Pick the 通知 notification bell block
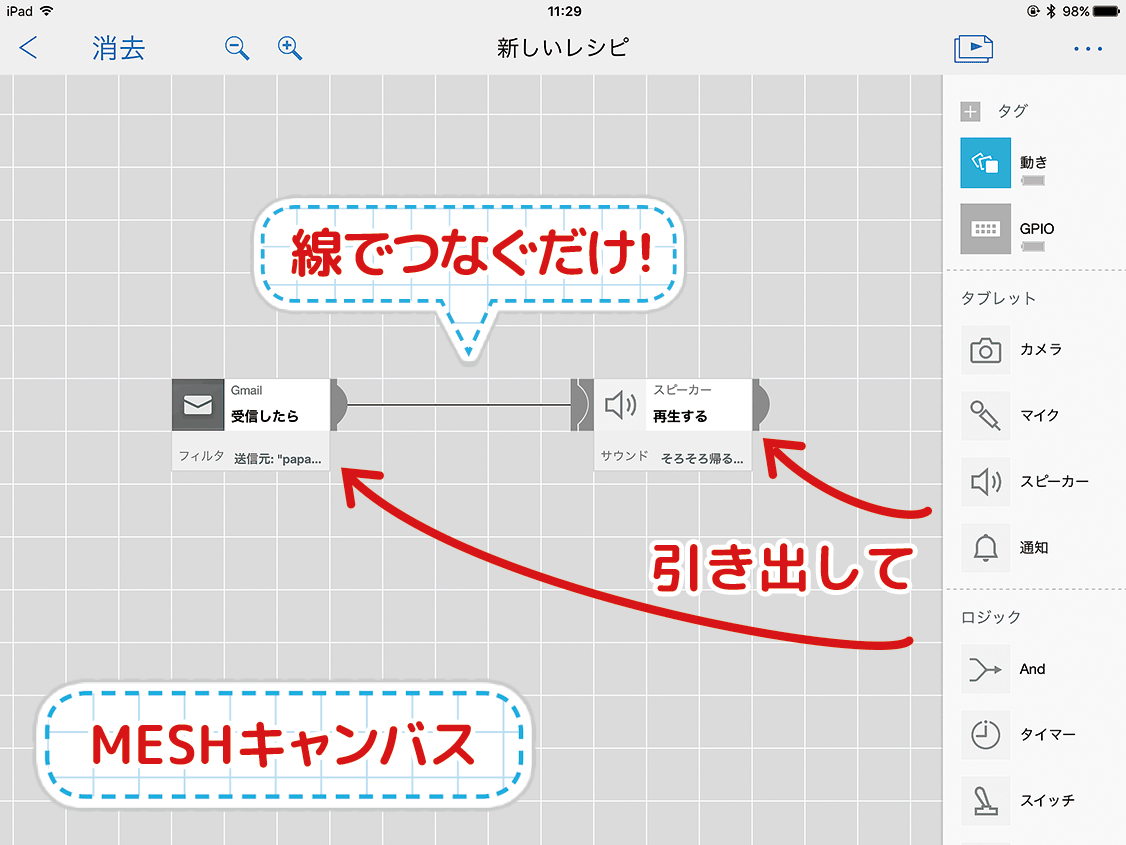This screenshot has height=845, width=1126. [x=986, y=548]
